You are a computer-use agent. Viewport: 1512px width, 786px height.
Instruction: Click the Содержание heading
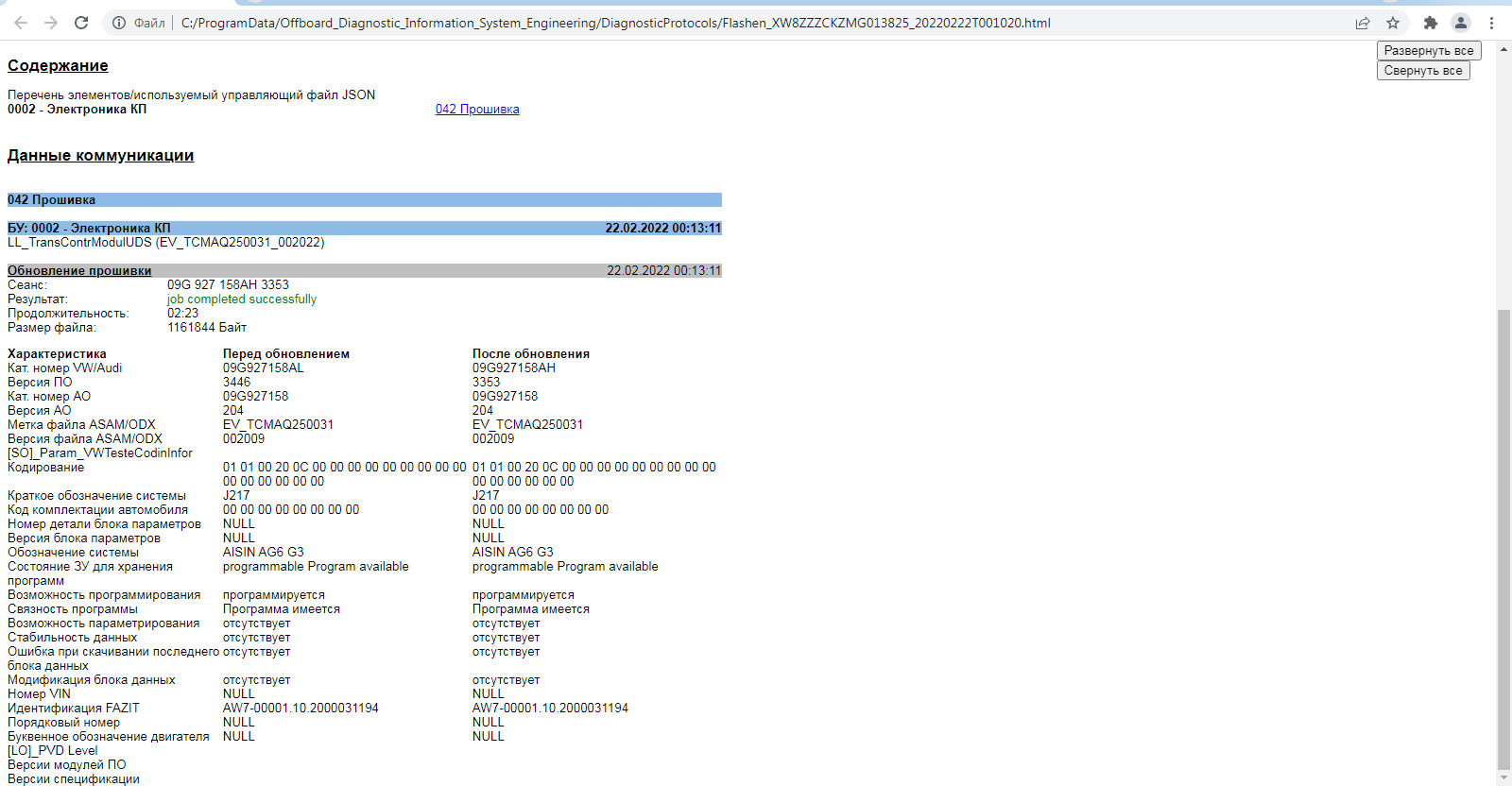tap(58, 65)
